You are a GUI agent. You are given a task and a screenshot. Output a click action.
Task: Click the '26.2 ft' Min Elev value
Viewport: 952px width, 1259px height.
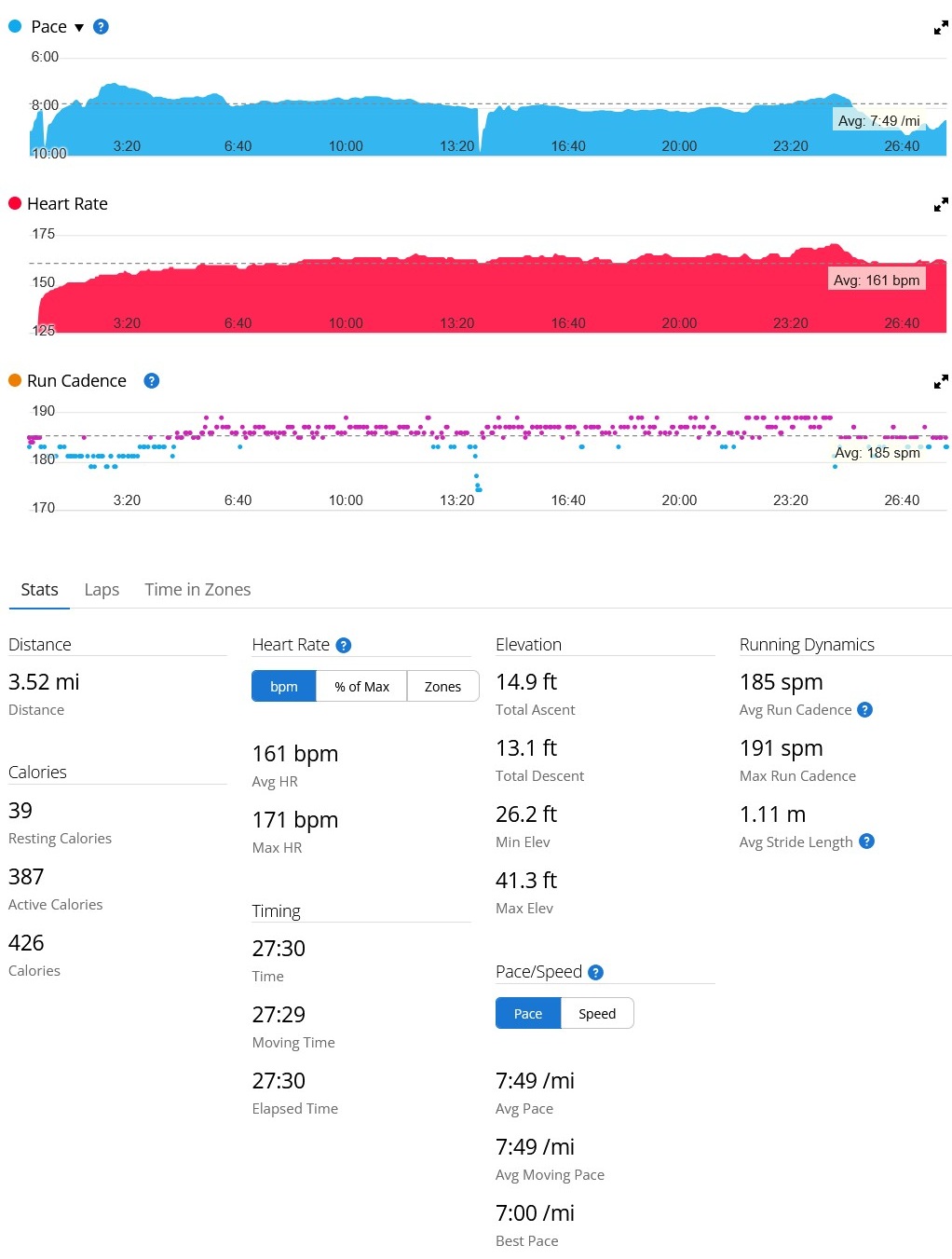coord(526,814)
